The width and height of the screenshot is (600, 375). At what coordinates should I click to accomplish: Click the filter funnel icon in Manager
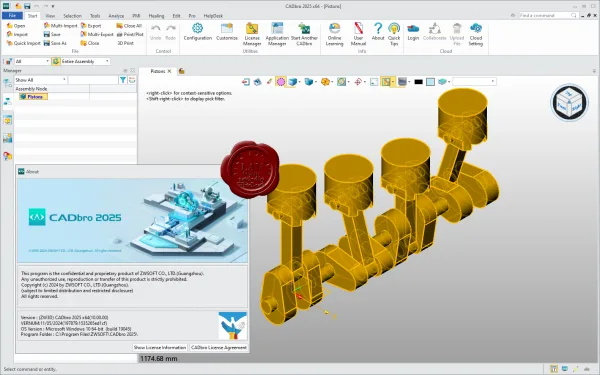[123, 80]
